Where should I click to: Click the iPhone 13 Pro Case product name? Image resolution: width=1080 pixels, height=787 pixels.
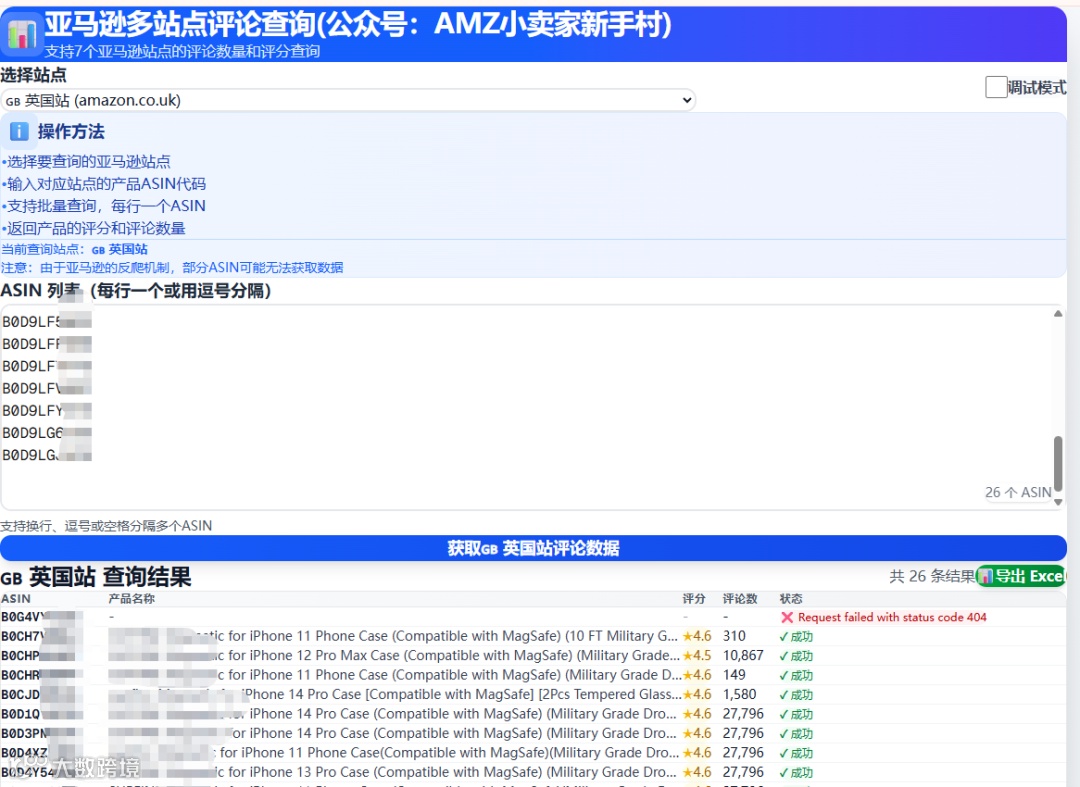pos(393,772)
